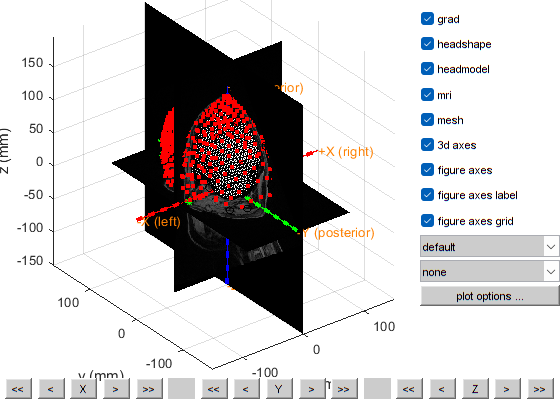Jump Z slice far forward with >> button
This screenshot has width=560, height=420.
tap(540, 389)
